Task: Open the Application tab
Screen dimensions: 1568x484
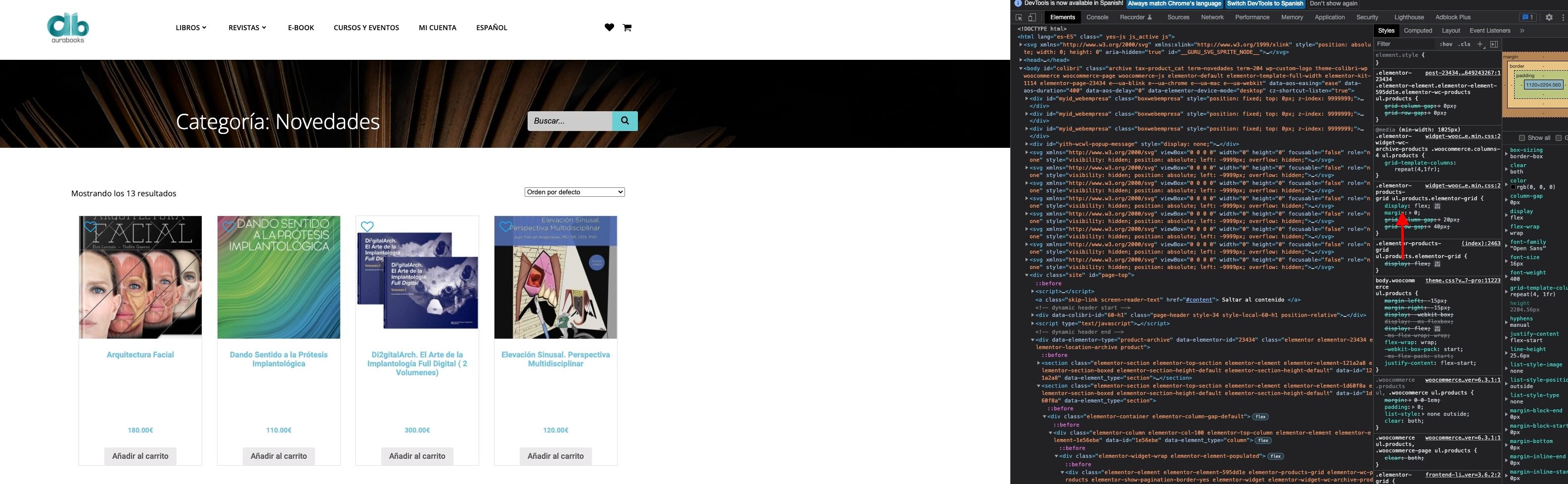Action: (x=1329, y=18)
